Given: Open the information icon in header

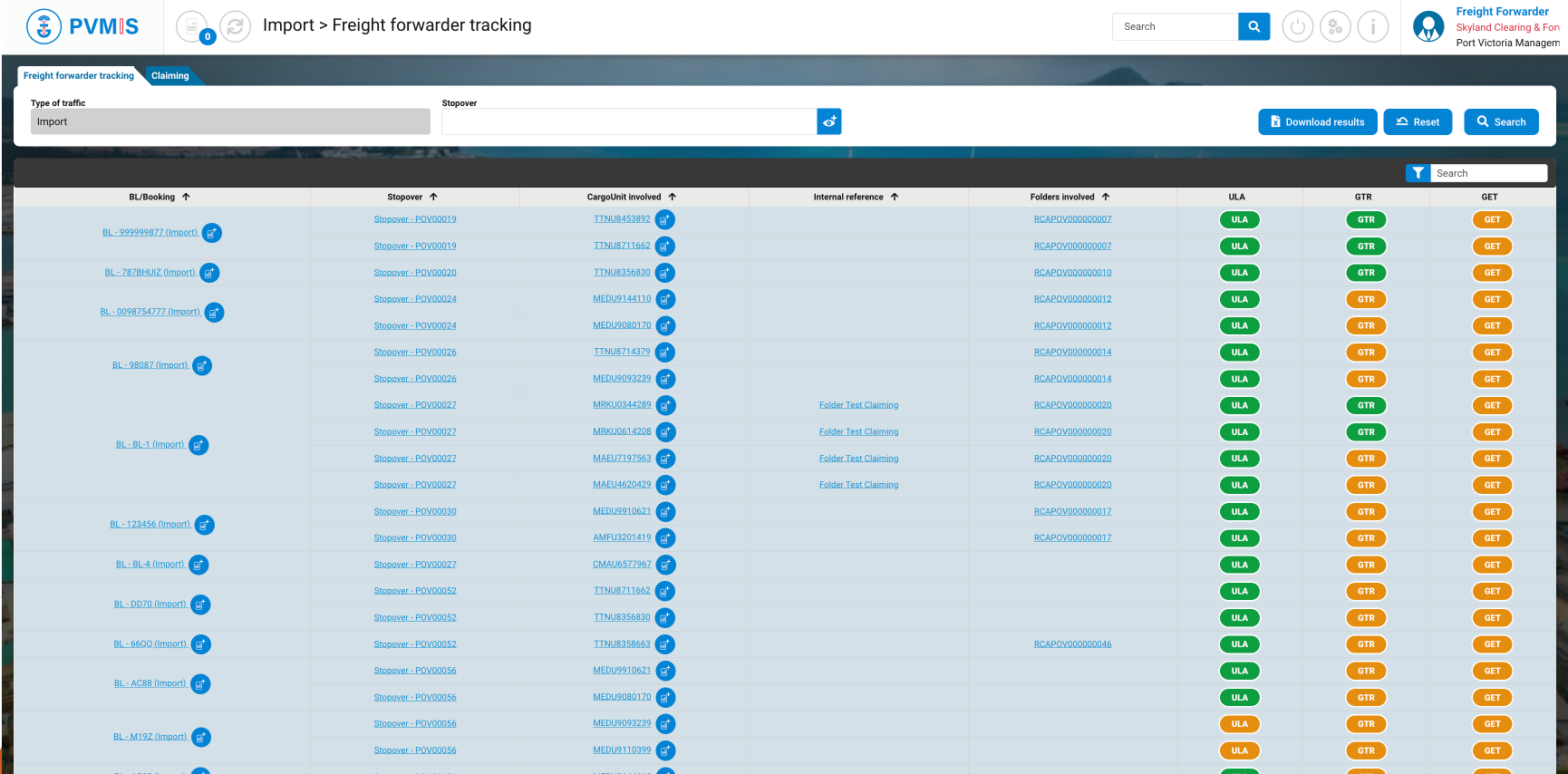Looking at the screenshot, I should 1373,27.
